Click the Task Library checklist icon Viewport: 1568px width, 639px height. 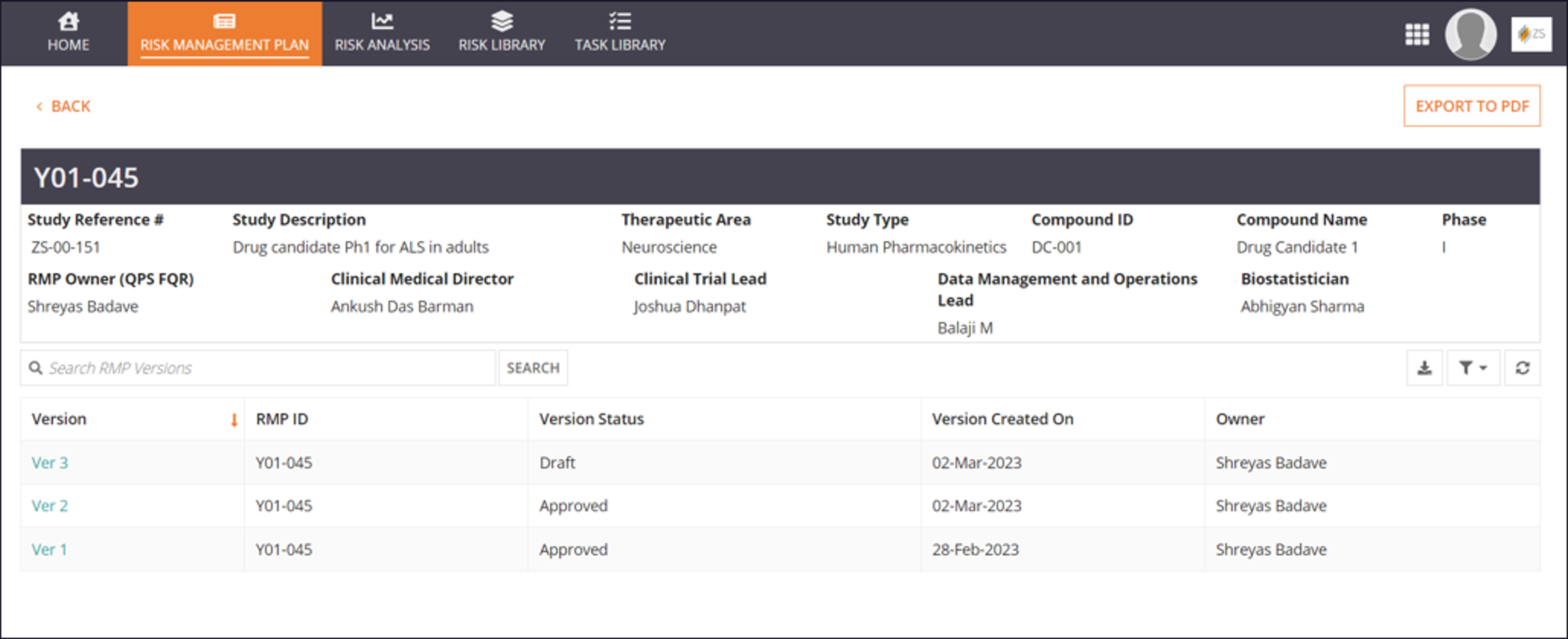(620, 21)
